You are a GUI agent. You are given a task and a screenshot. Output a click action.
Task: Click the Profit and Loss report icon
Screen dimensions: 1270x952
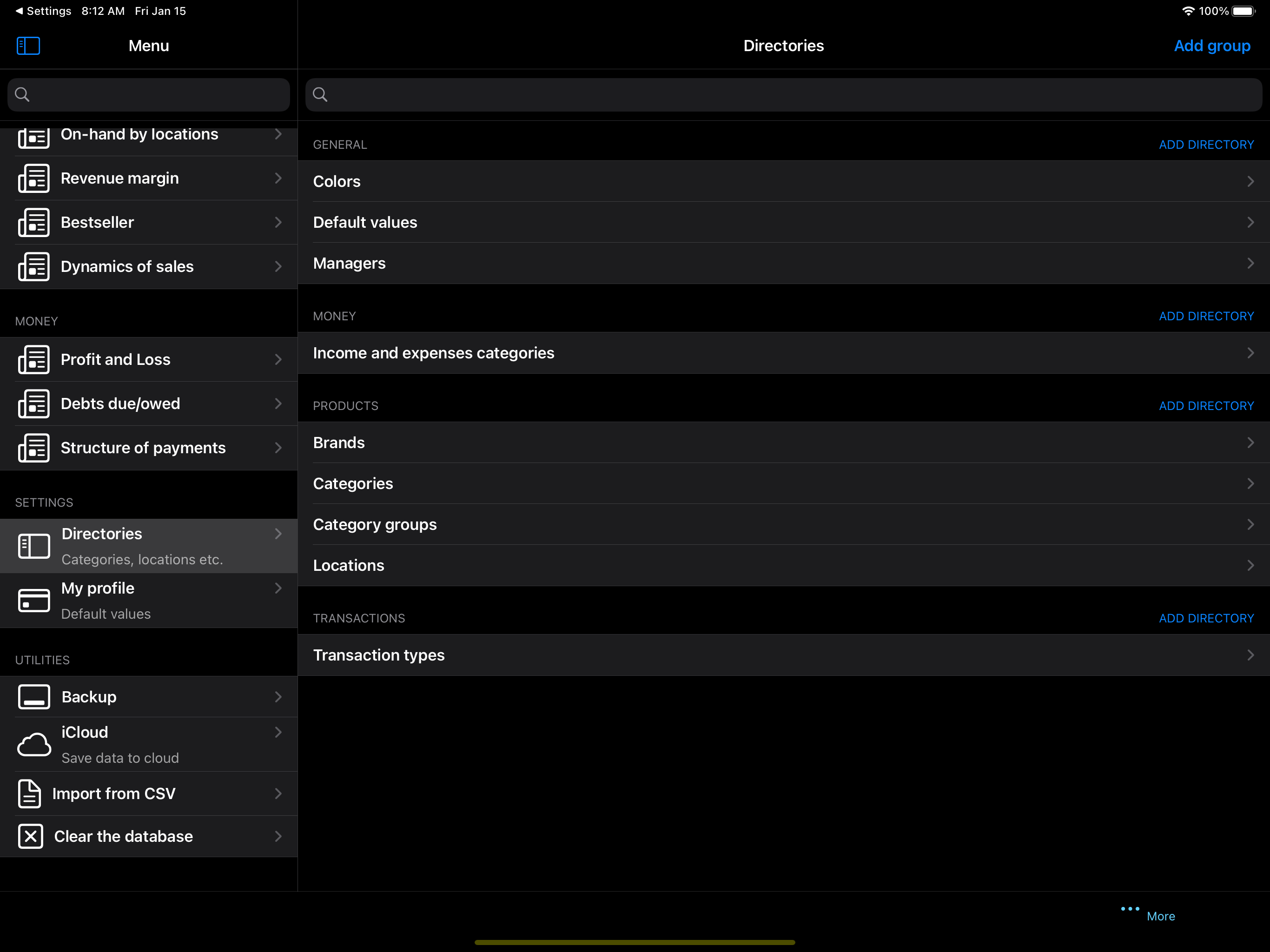34,359
